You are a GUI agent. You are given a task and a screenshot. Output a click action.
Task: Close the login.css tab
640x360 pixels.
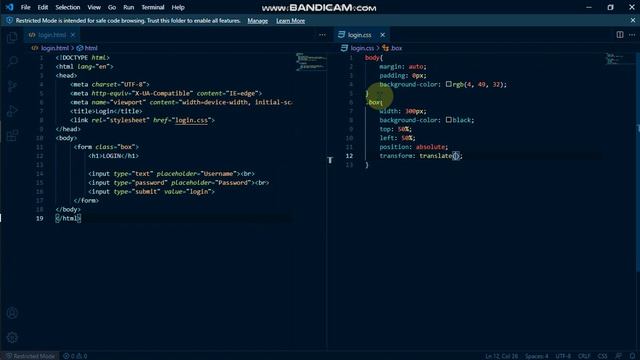point(382,35)
